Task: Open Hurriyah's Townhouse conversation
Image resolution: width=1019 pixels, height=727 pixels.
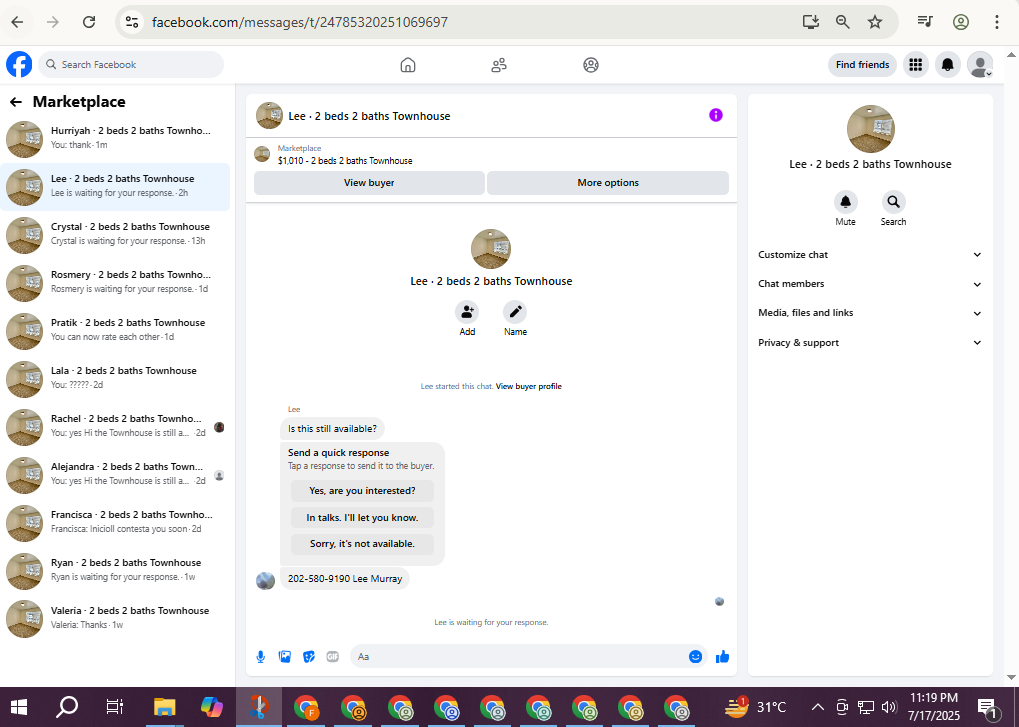Action: (115, 138)
